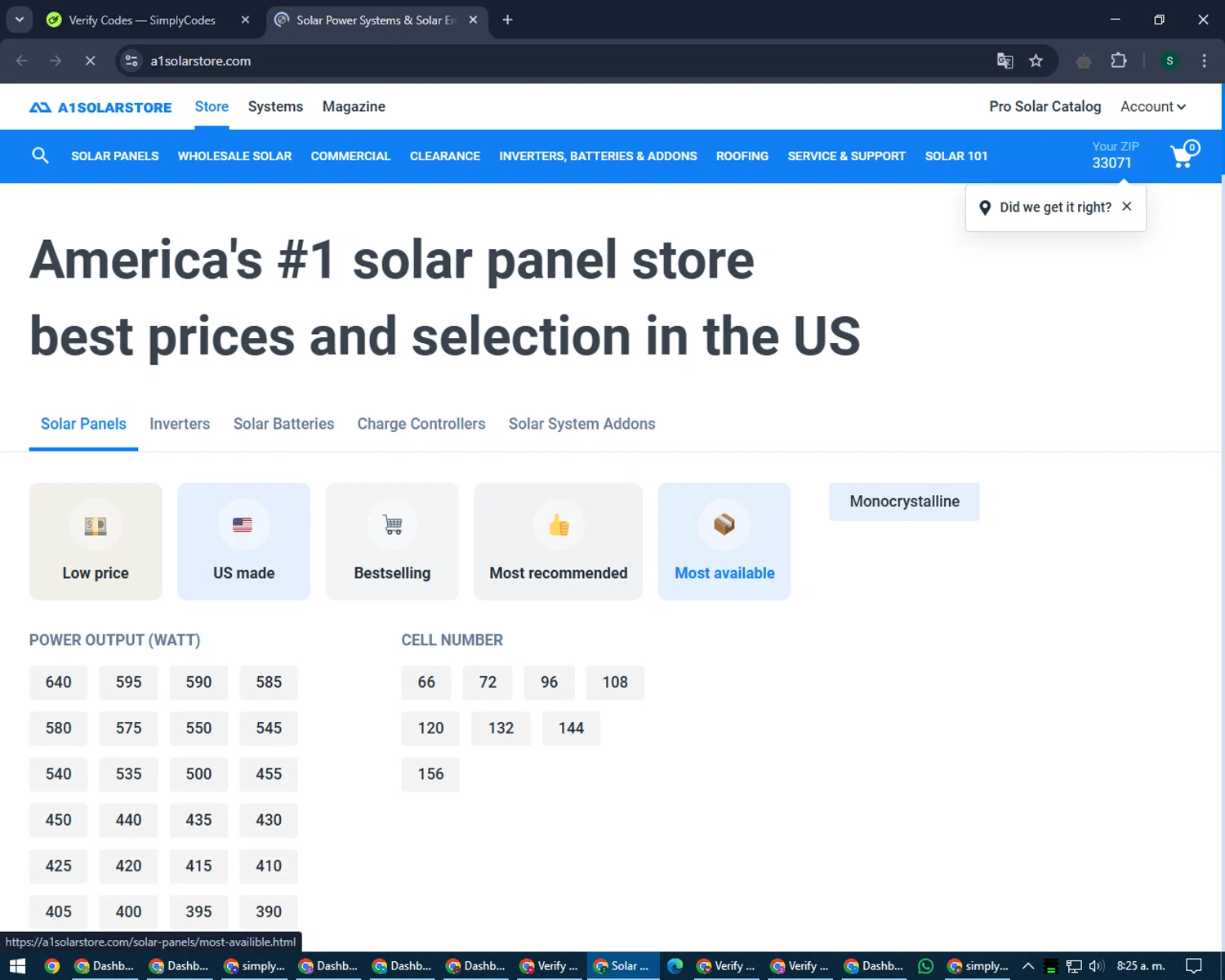Open browser extensions puzzle icon
The height and width of the screenshot is (980, 1225).
[x=1119, y=60]
